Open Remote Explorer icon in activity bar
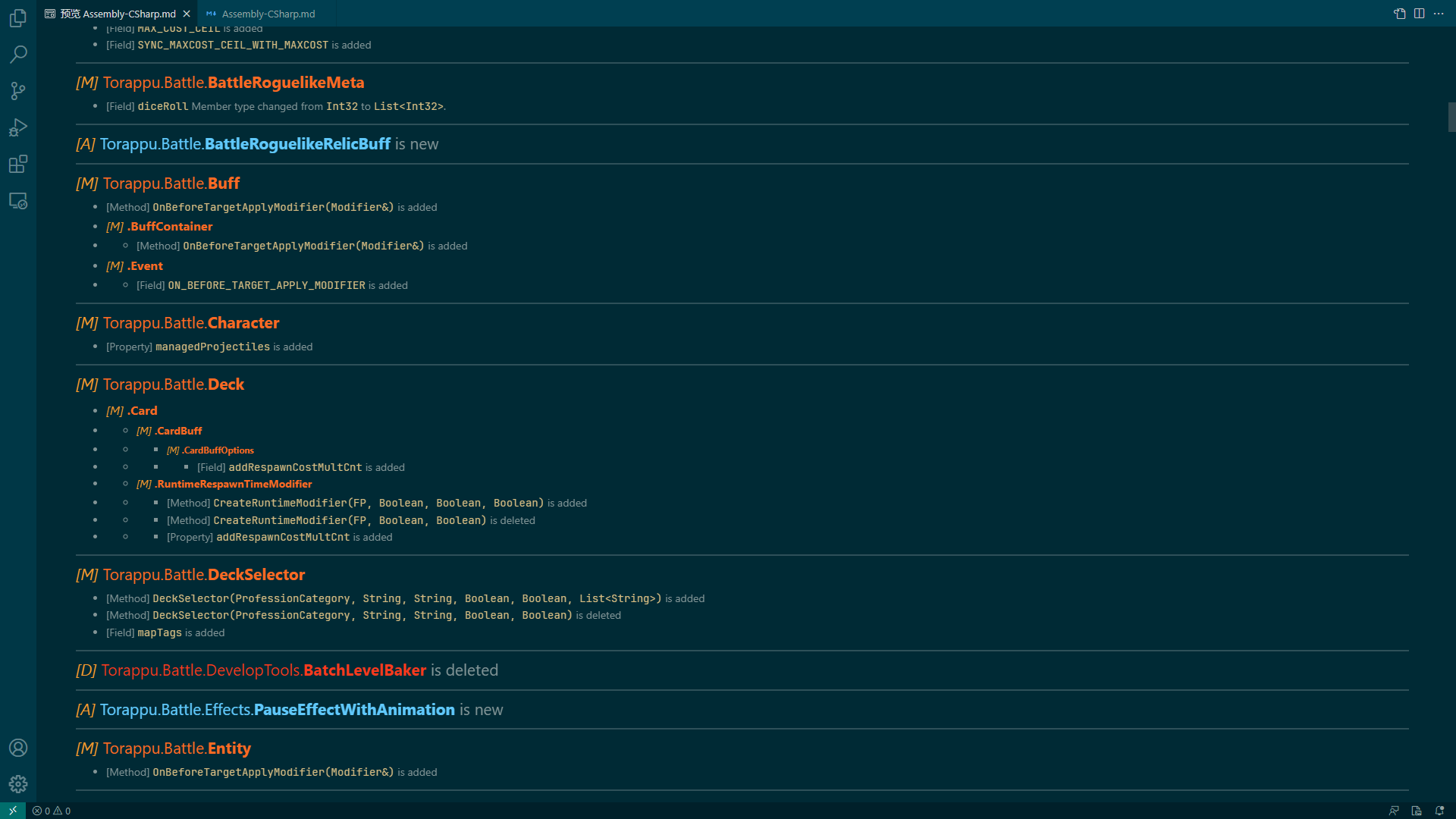This screenshot has width=1456, height=819. (18, 201)
